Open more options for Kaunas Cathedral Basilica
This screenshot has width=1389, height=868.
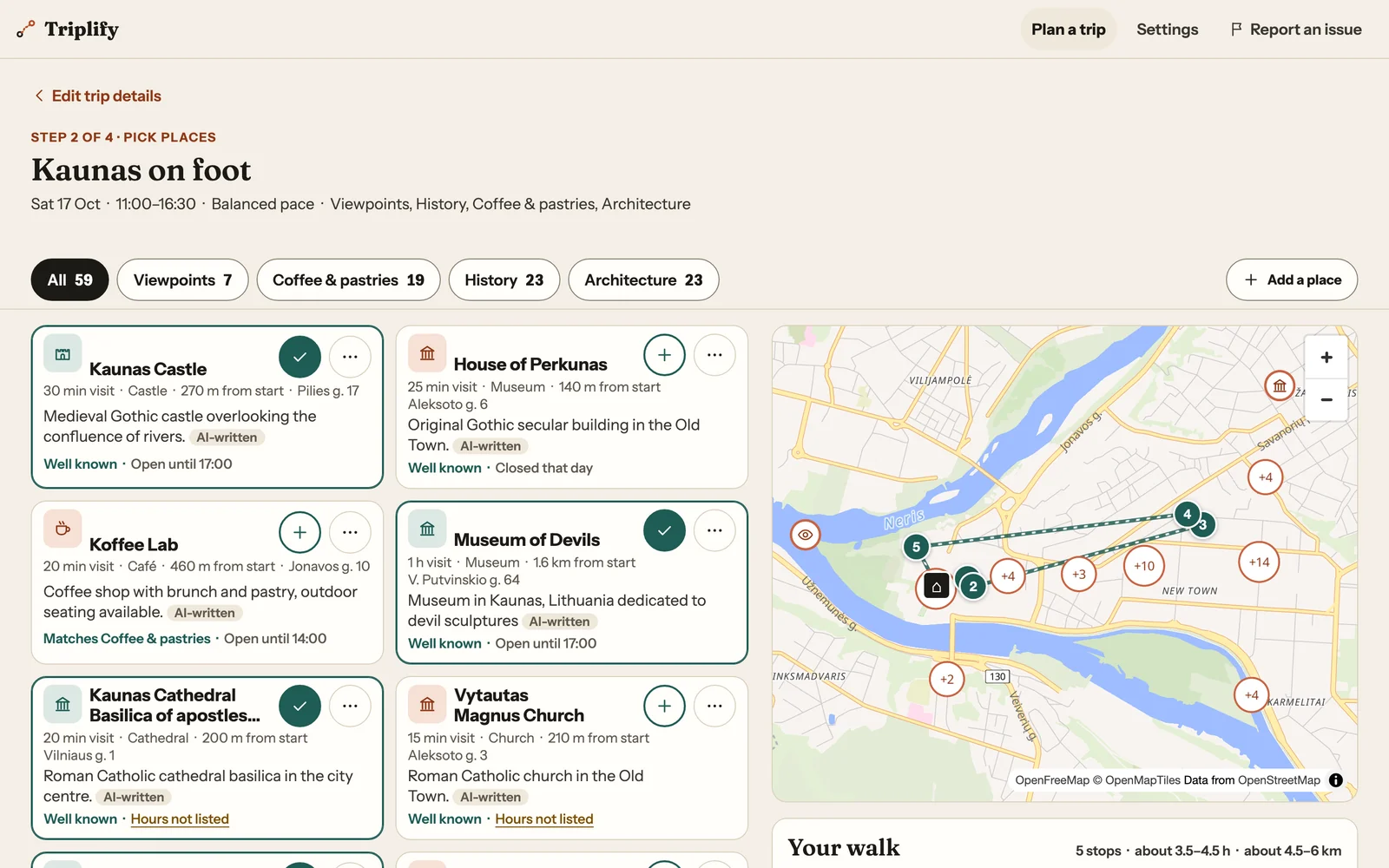click(350, 706)
